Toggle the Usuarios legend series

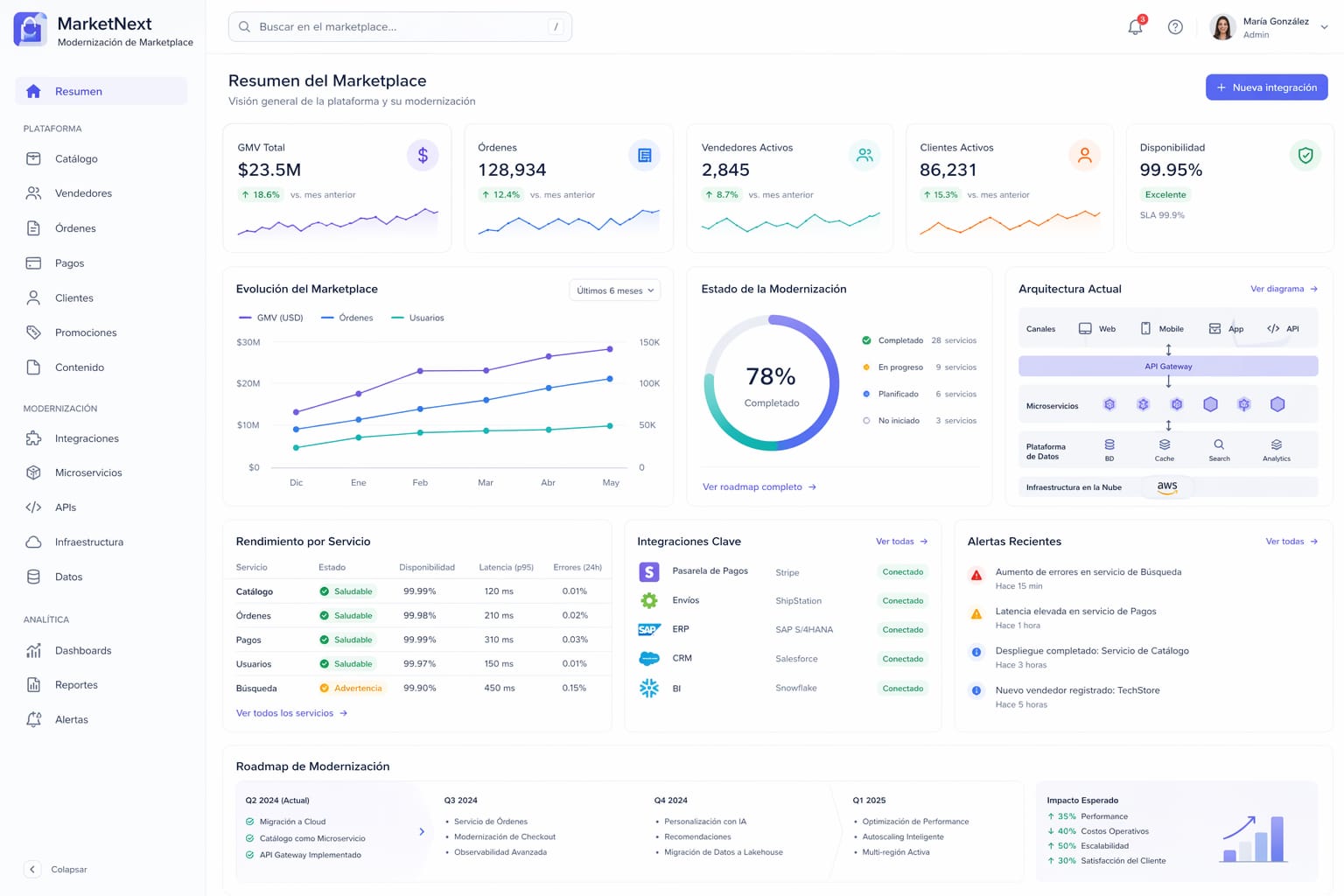click(417, 318)
